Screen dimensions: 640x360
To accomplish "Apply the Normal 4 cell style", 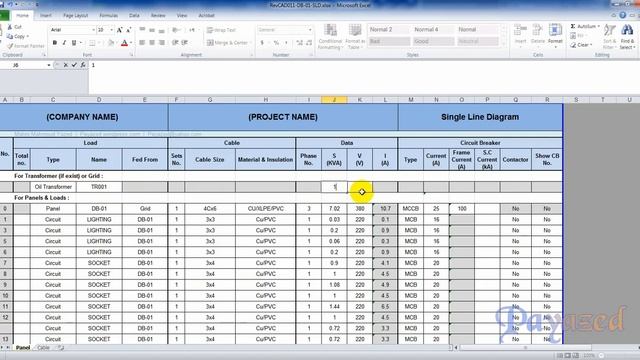I will pos(433,29).
